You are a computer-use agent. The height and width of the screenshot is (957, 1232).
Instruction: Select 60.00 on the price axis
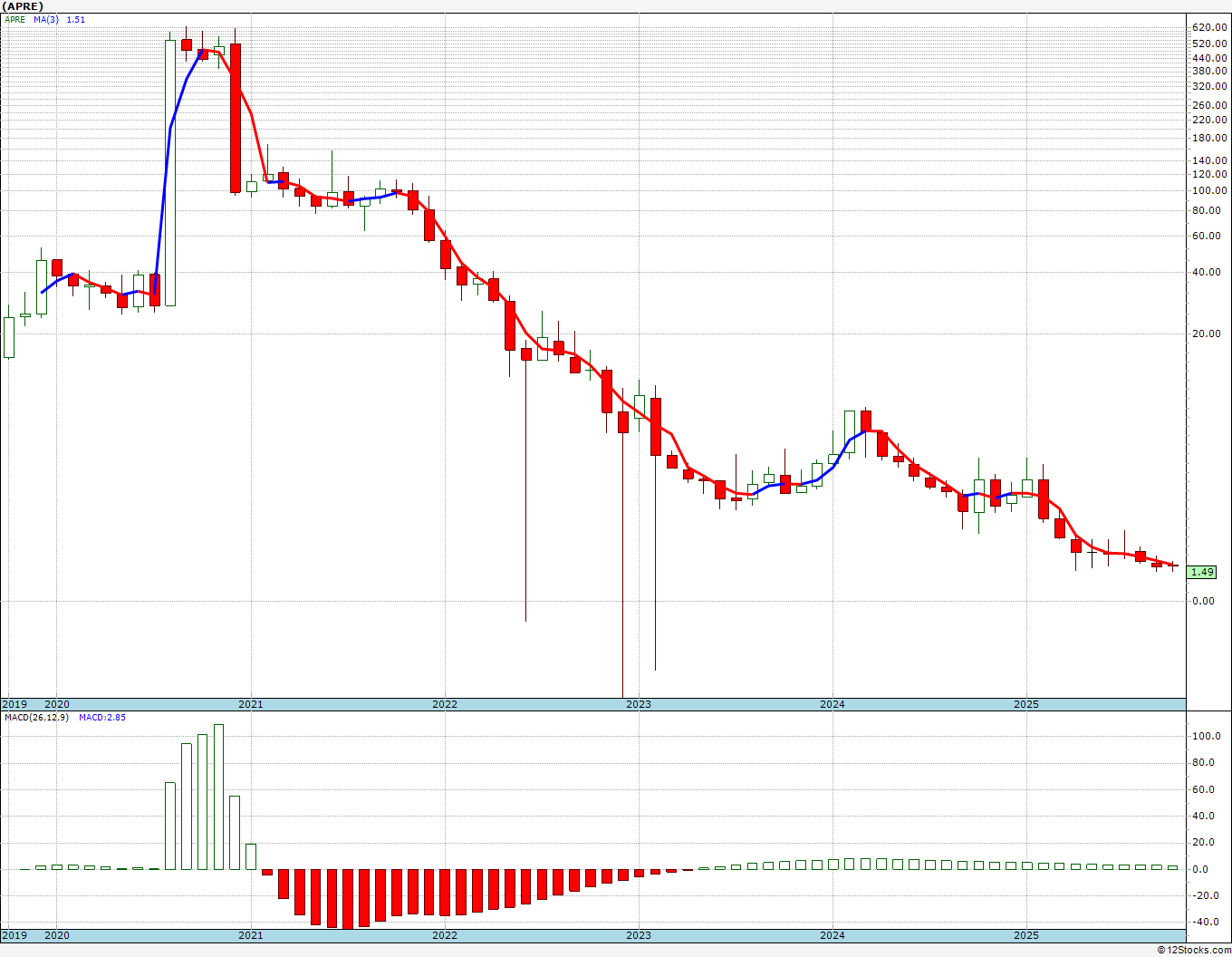(1207, 236)
